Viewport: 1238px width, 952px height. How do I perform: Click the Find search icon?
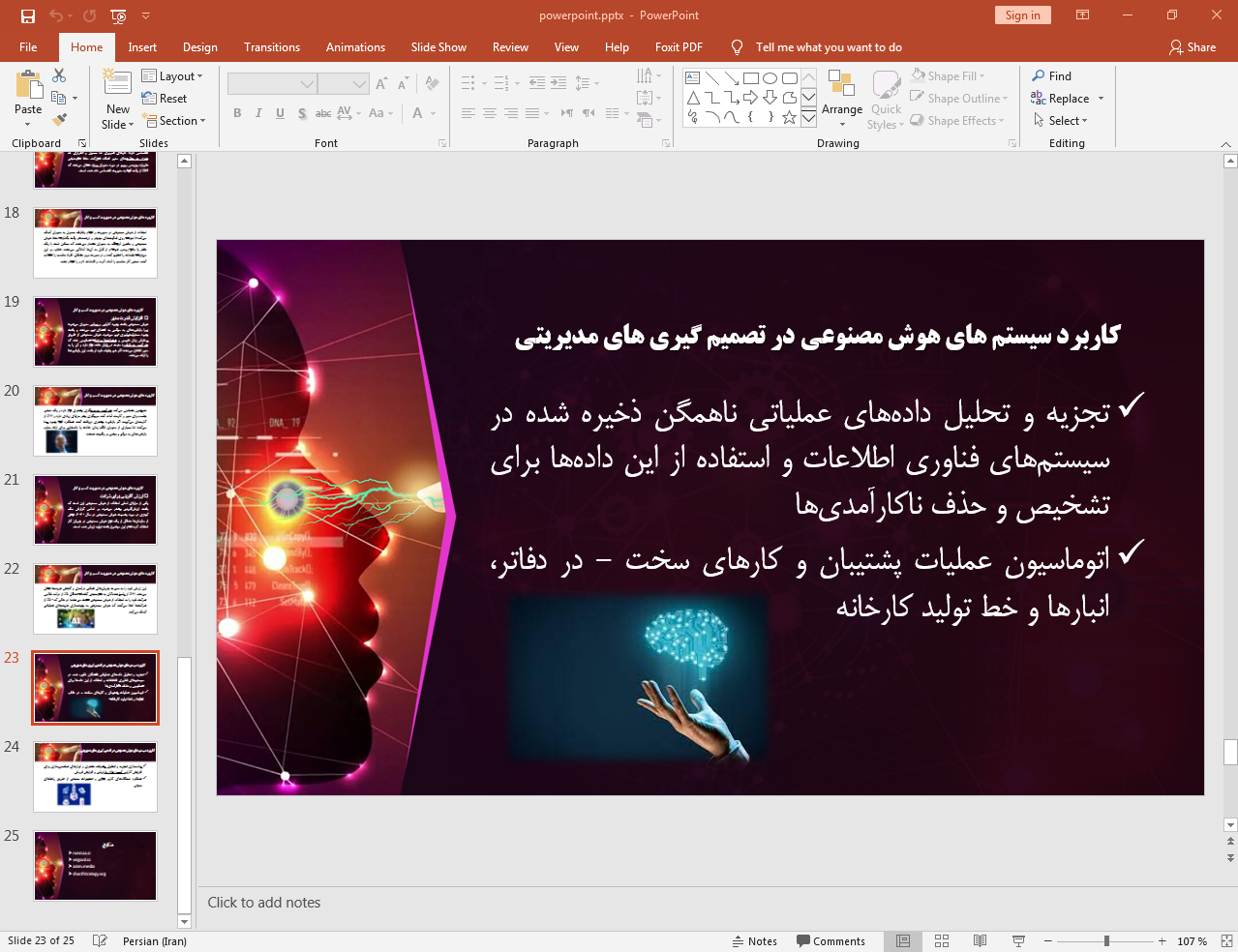tap(1052, 76)
